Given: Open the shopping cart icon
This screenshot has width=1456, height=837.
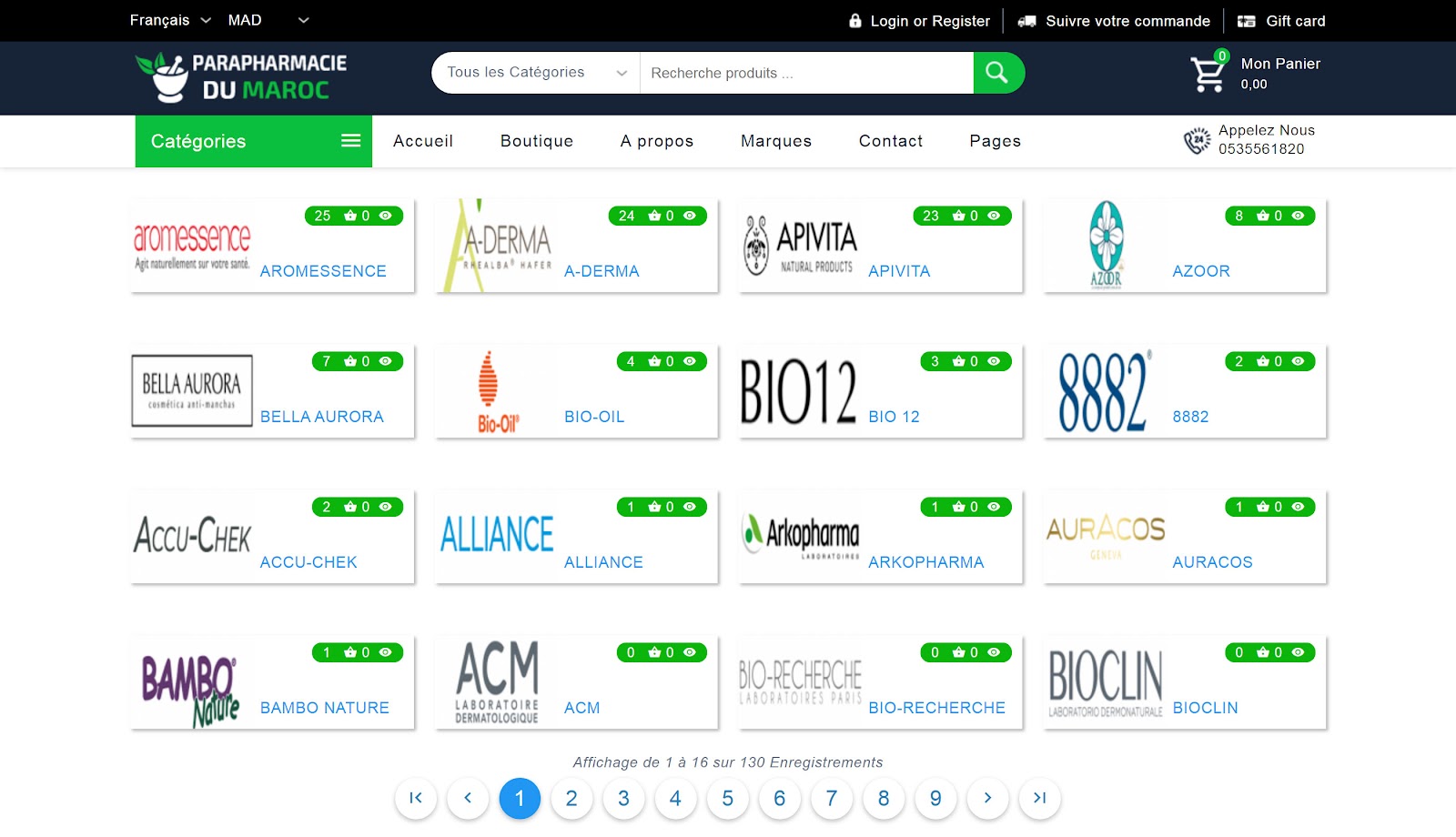Looking at the screenshot, I should point(1208,75).
